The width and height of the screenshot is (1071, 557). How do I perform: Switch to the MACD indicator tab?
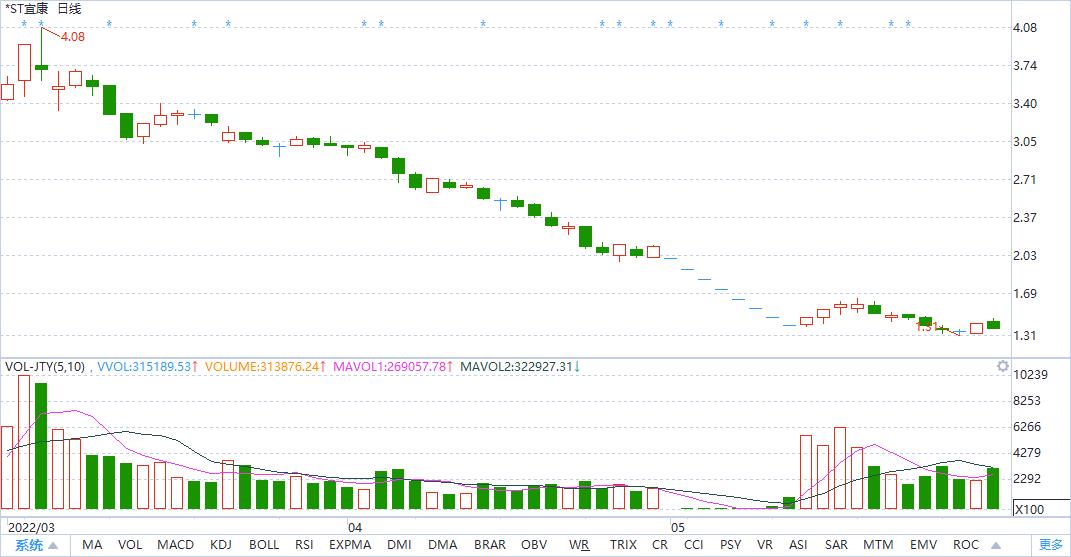(176, 545)
